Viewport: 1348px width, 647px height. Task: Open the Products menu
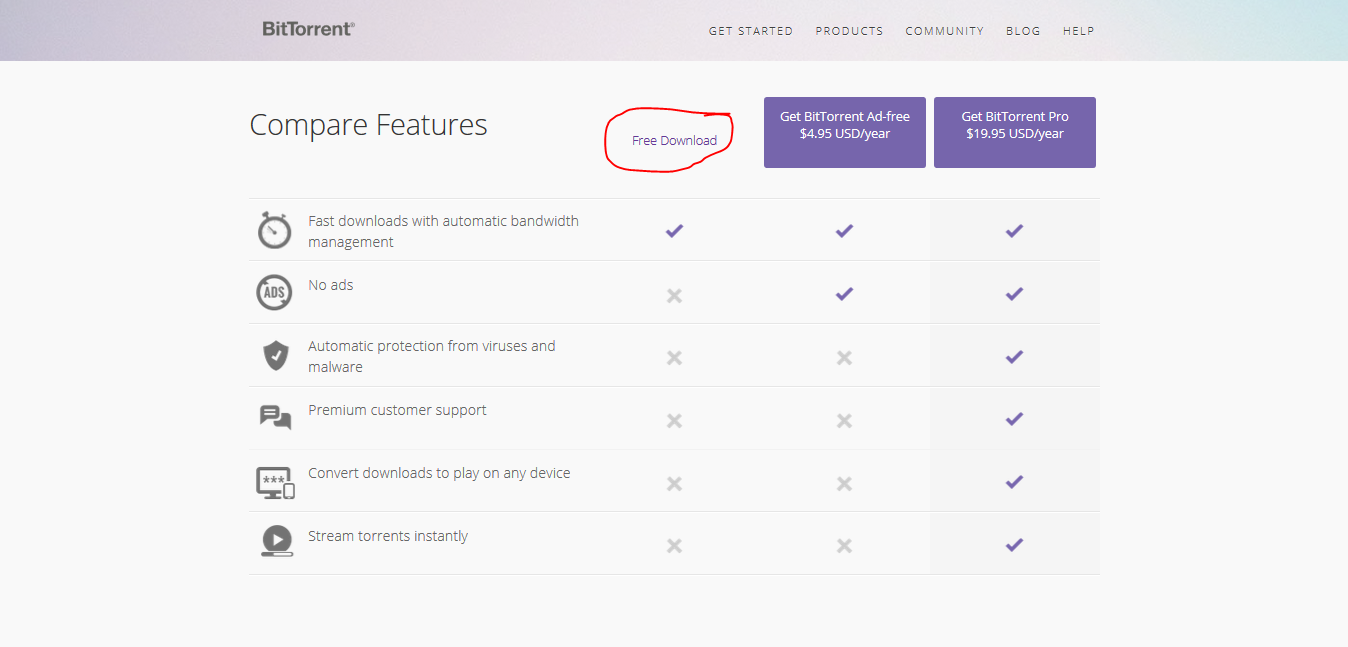[849, 31]
